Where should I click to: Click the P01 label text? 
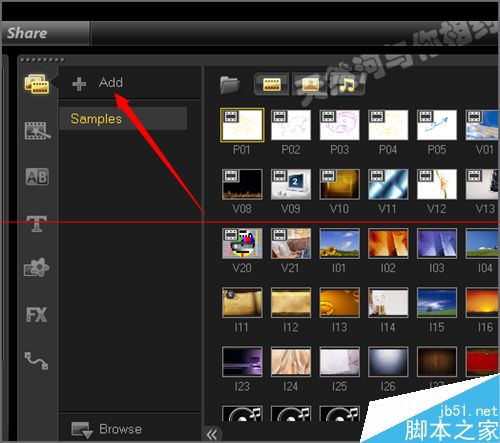point(242,150)
